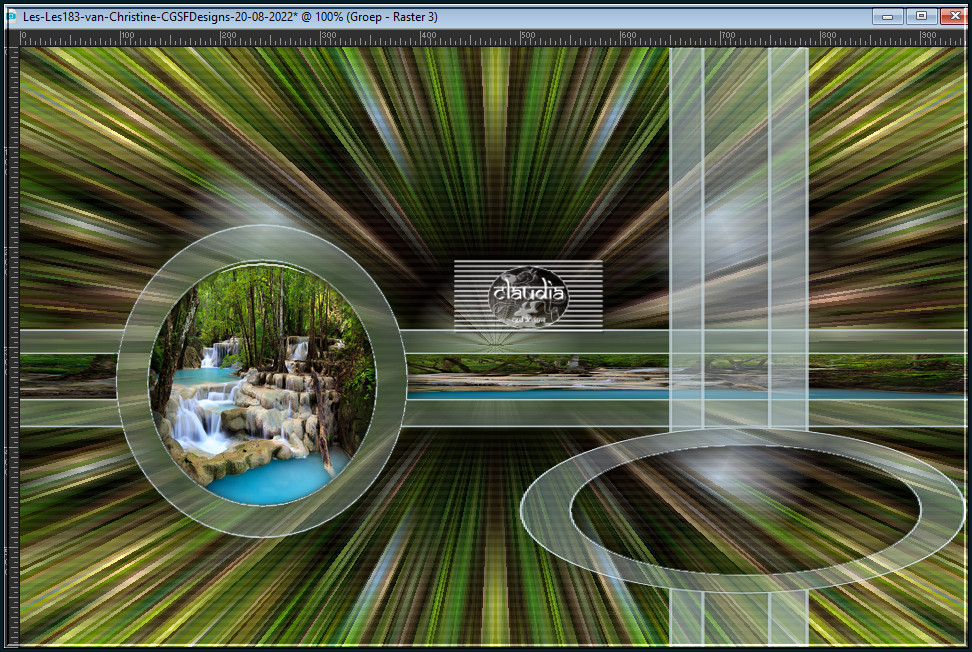Close the Les183 image window
The image size is (972, 652).
tap(955, 16)
